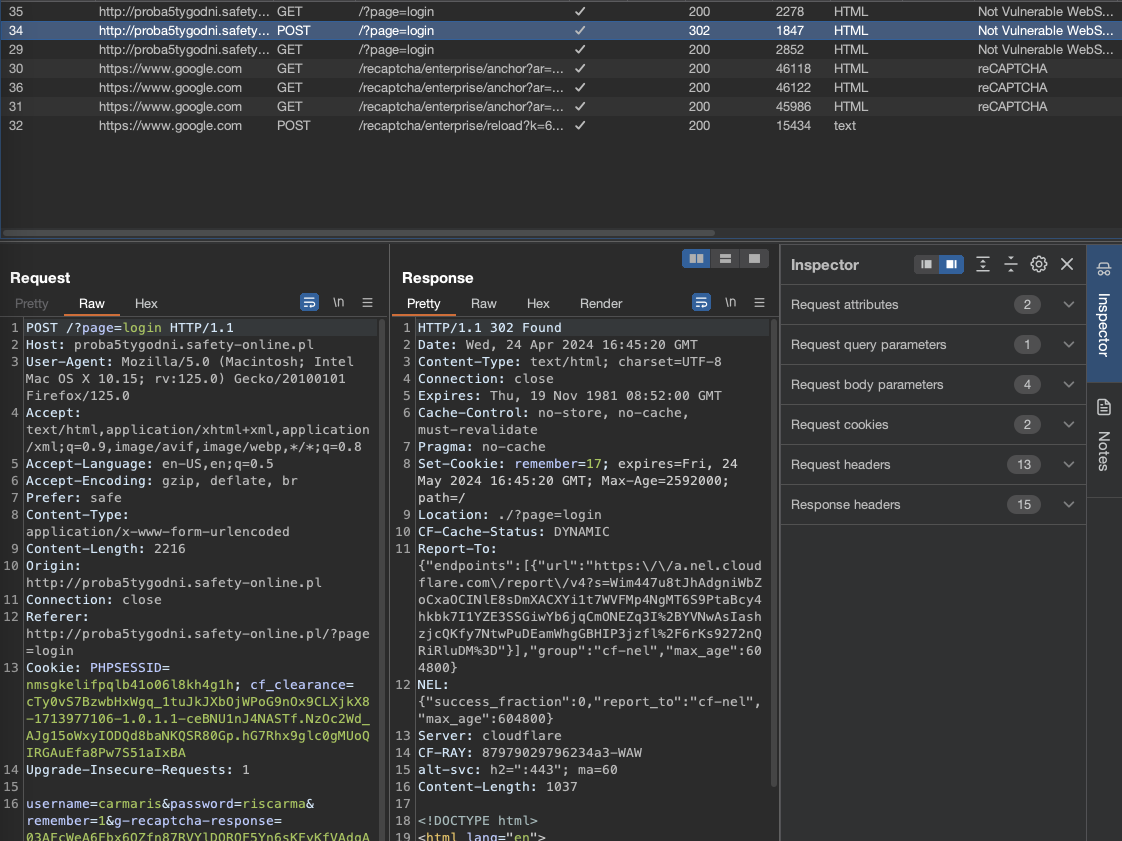Expand Request body parameters section
The width and height of the screenshot is (1122, 841).
pos(1068,385)
